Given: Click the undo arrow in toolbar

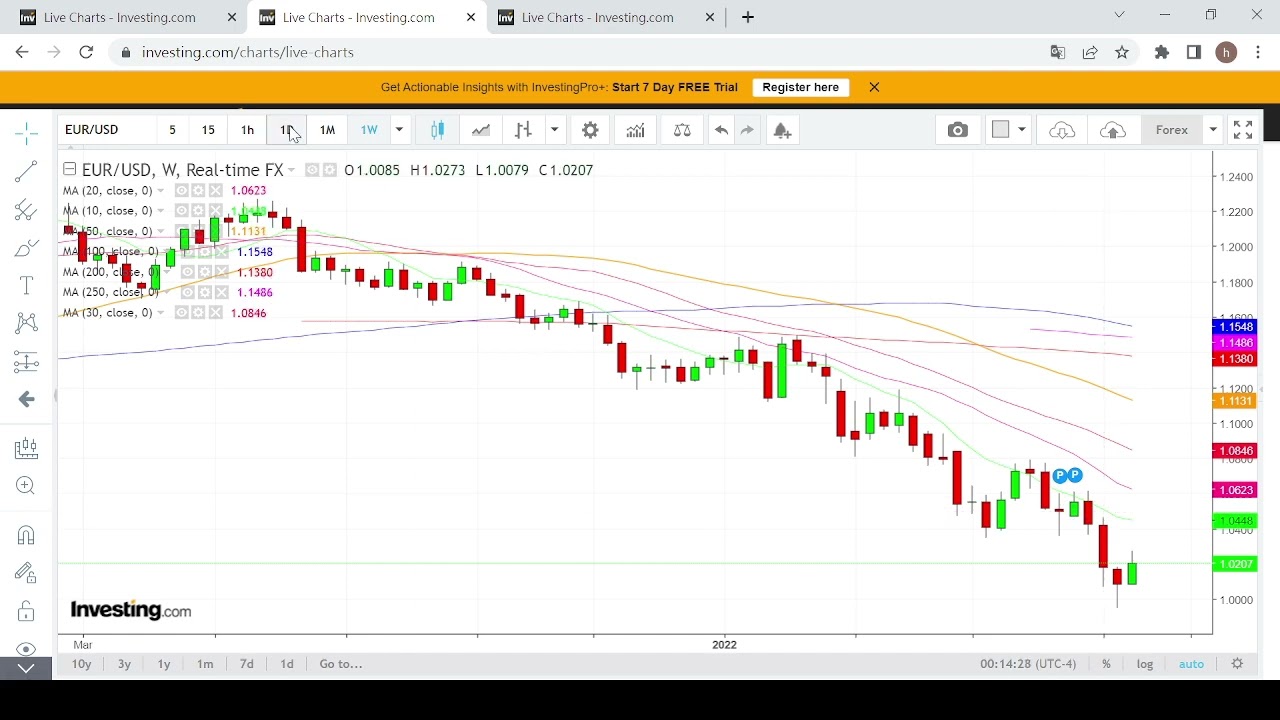Looking at the screenshot, I should pos(720,130).
